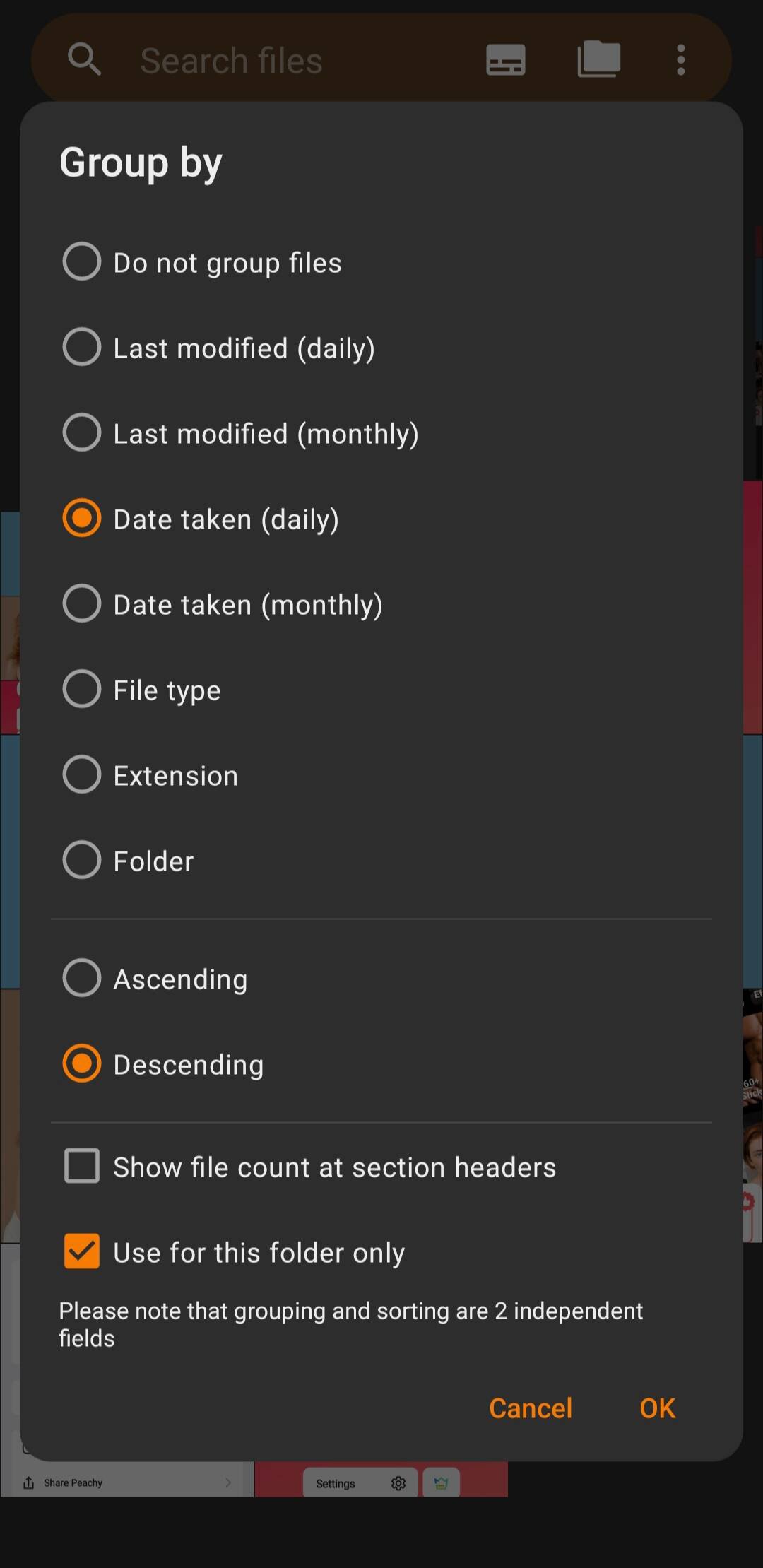Open the folders icon in top bar
Viewport: 763px width, 1568px height.
pos(598,59)
